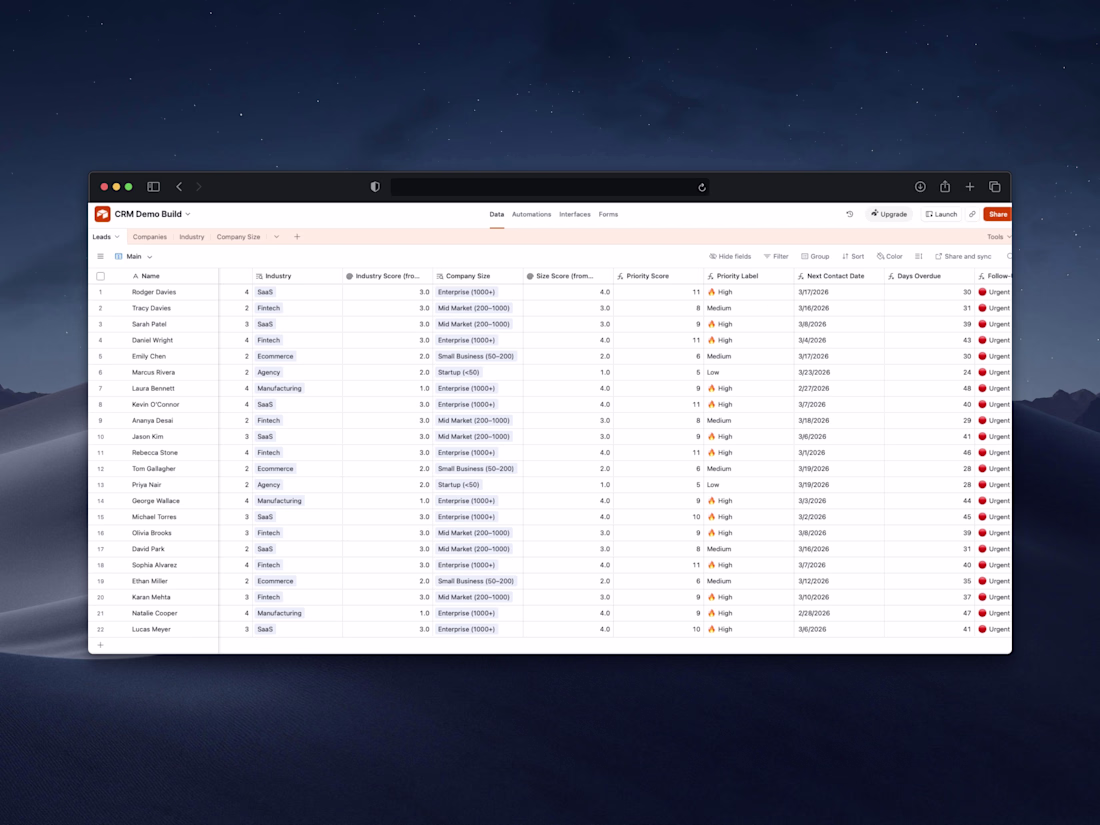Expand the CRM Demo Build base menu

tap(188, 214)
